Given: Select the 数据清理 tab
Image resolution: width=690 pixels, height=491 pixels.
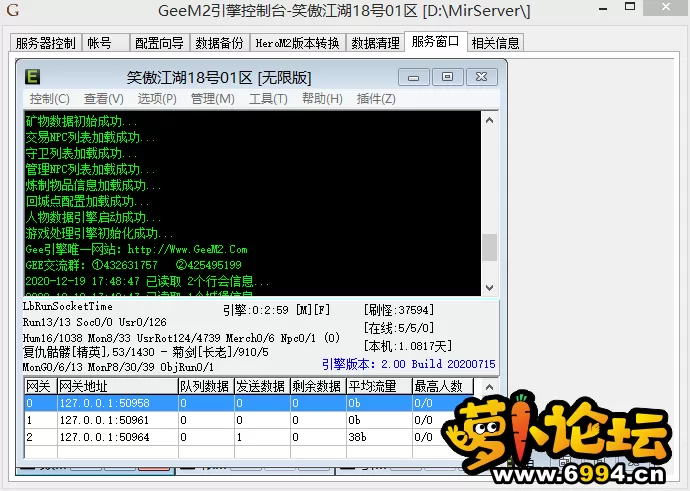Looking at the screenshot, I should 375,43.
